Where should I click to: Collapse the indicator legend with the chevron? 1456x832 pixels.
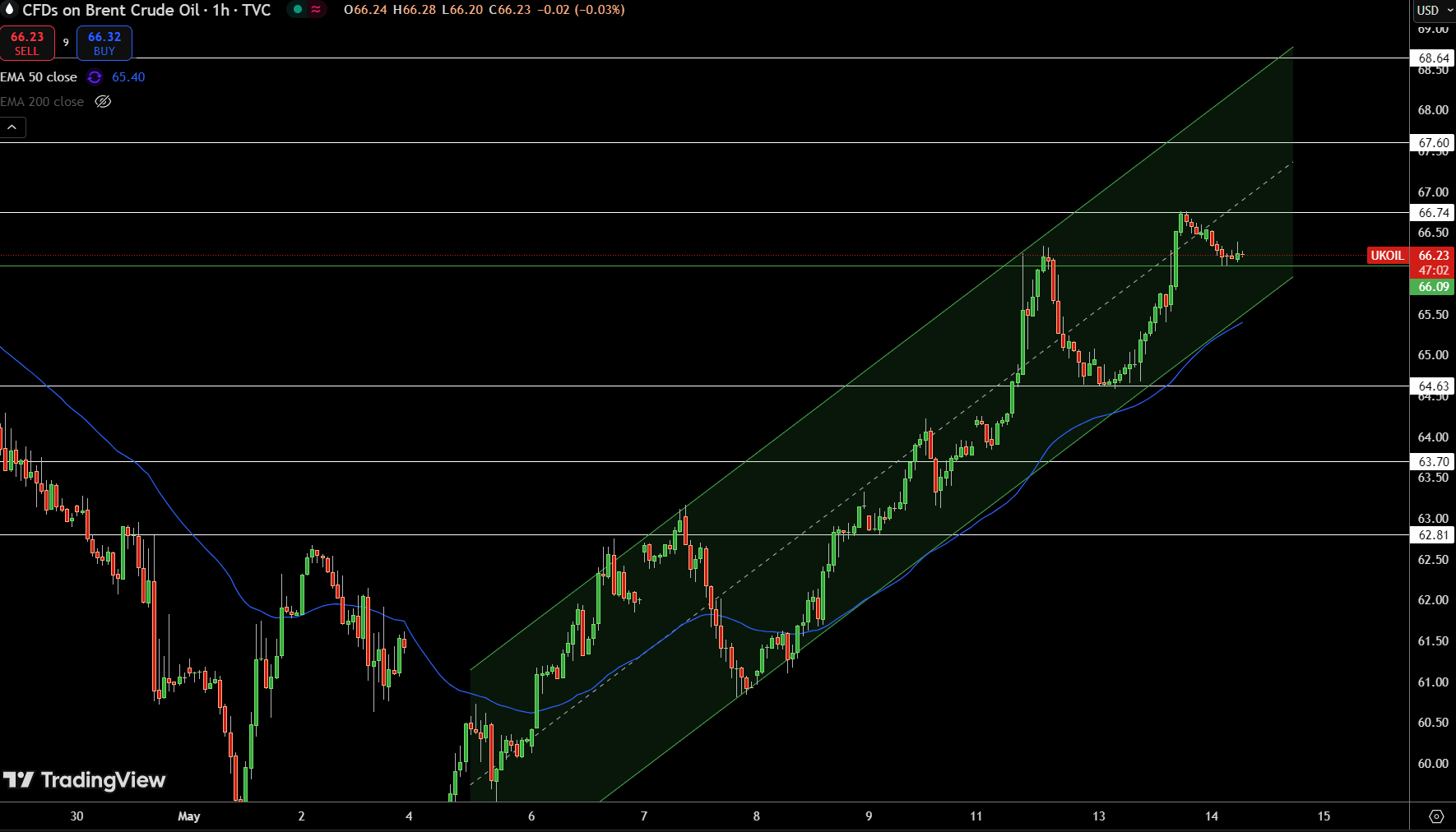tap(12, 127)
